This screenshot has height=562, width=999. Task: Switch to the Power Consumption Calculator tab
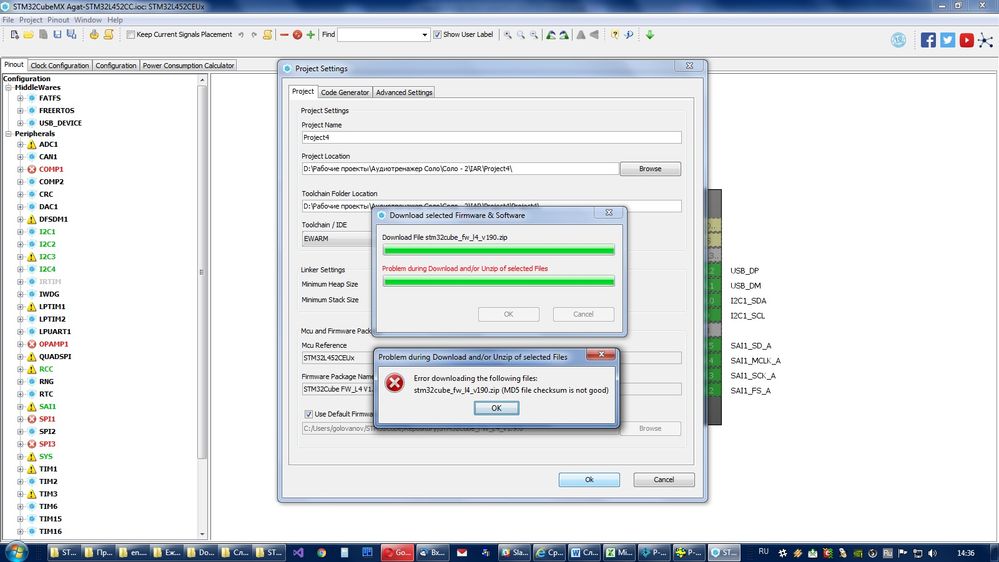(188, 65)
